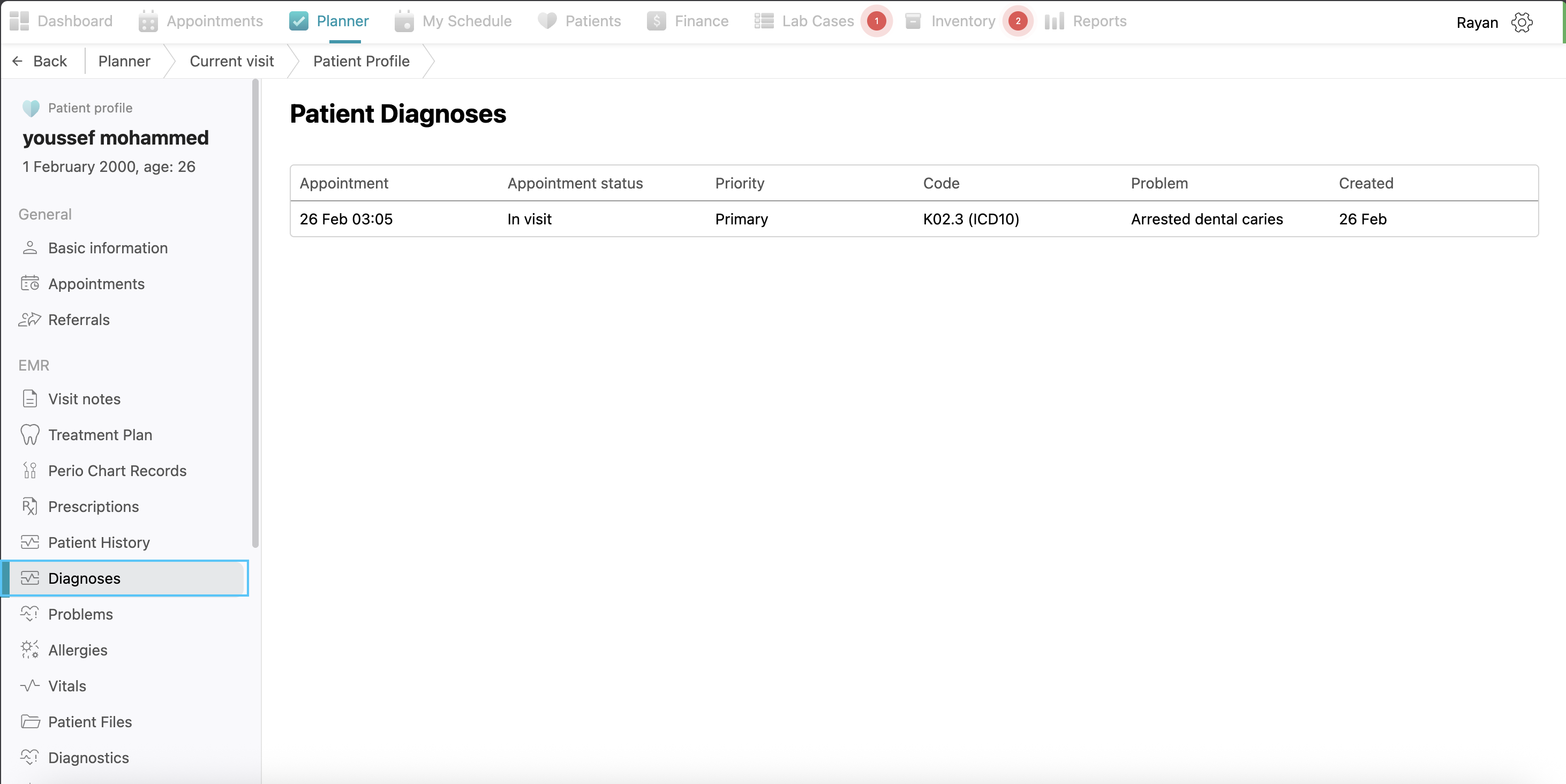Go back using the Back button
Image resolution: width=1566 pixels, height=784 pixels.
(x=40, y=62)
